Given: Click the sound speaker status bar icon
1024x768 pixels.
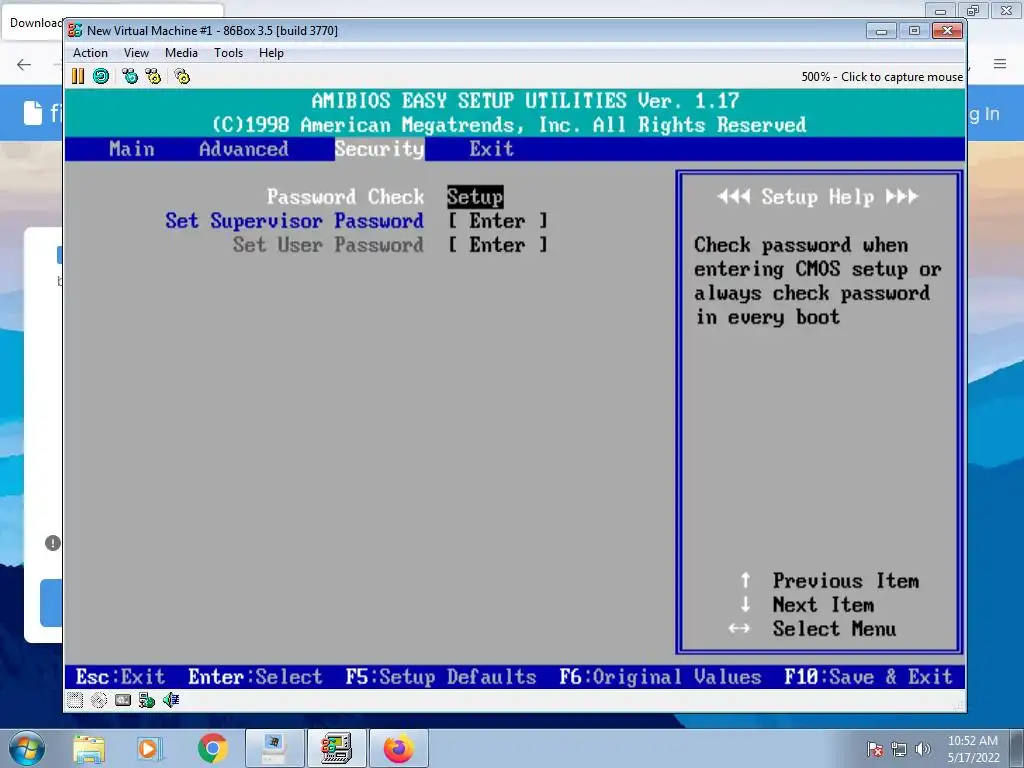Looking at the screenshot, I should click(x=171, y=701).
